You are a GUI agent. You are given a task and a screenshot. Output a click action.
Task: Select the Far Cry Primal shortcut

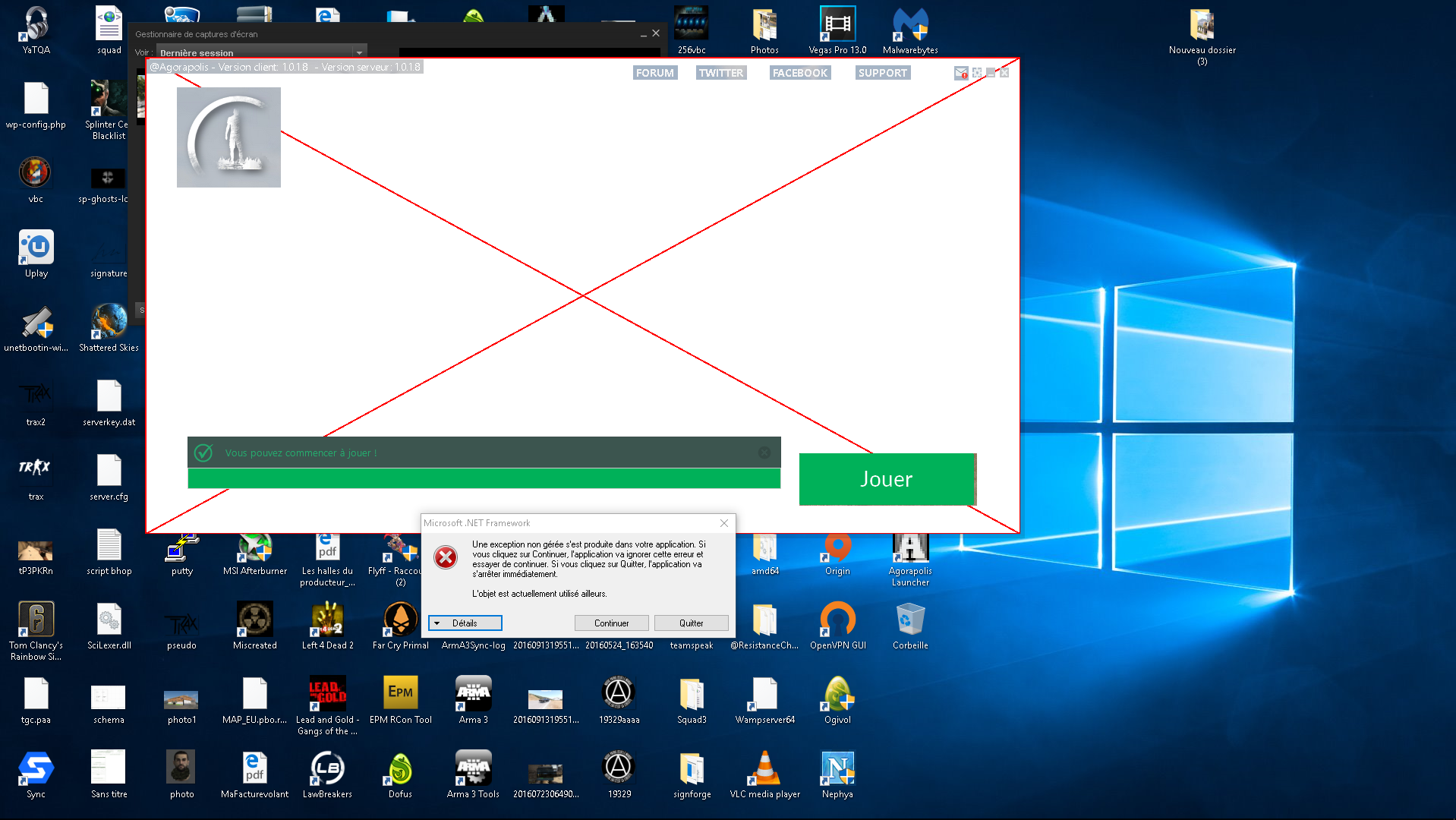[x=400, y=626]
